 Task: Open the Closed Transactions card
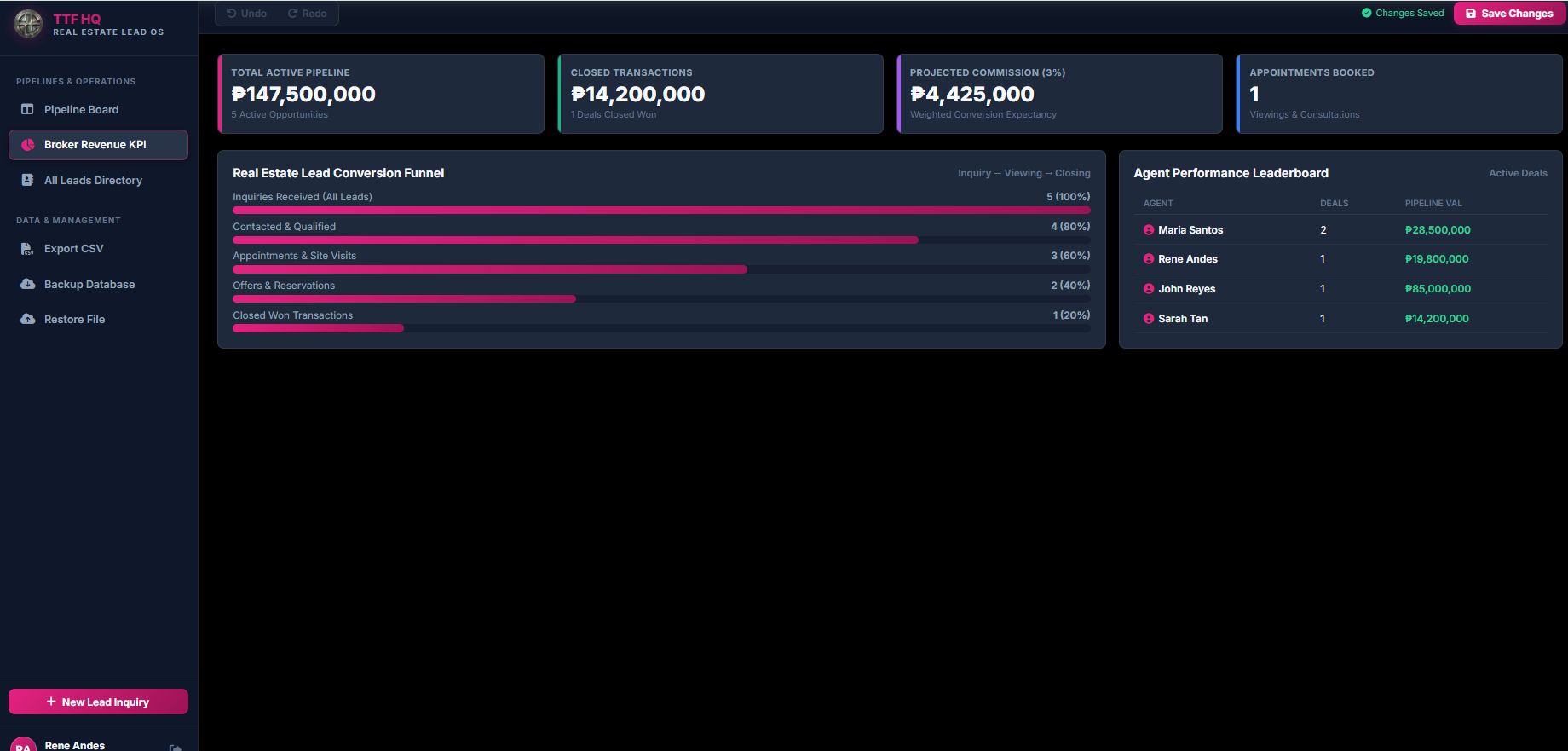click(x=720, y=94)
